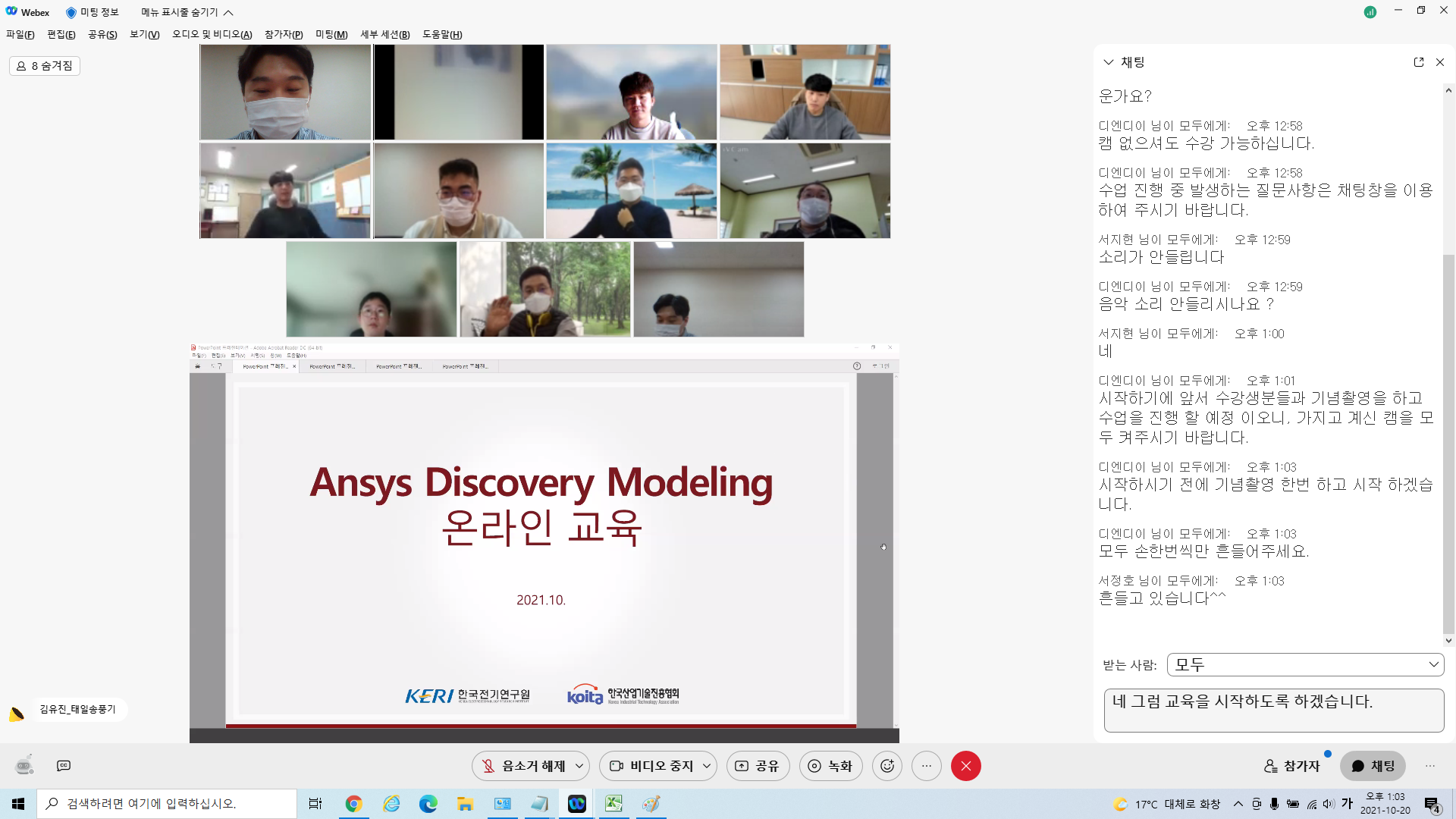
Task: Open 파일 menu
Action: tap(20, 35)
